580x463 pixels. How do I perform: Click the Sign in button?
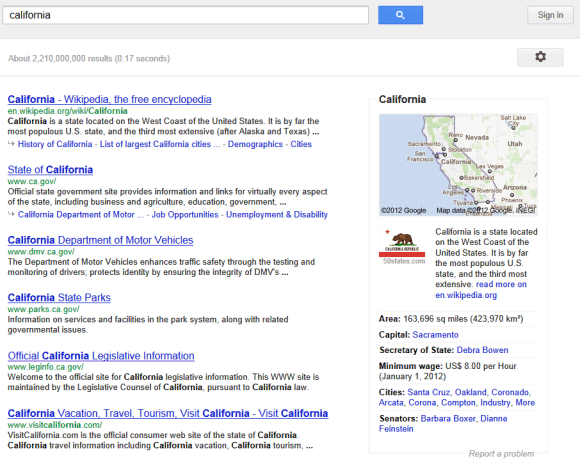pos(550,15)
